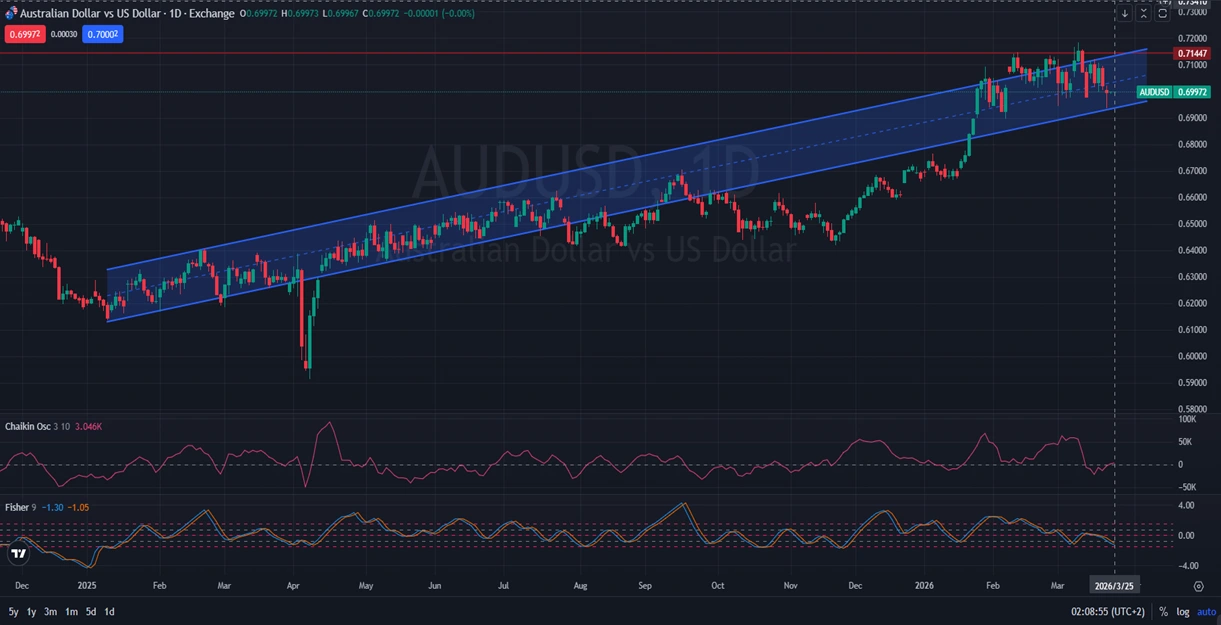
Task: Select the 3m range tab
Action: pos(49,611)
